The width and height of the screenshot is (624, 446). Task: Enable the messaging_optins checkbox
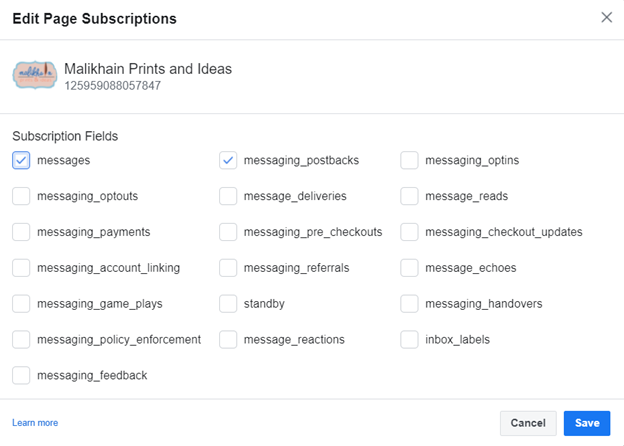click(409, 160)
